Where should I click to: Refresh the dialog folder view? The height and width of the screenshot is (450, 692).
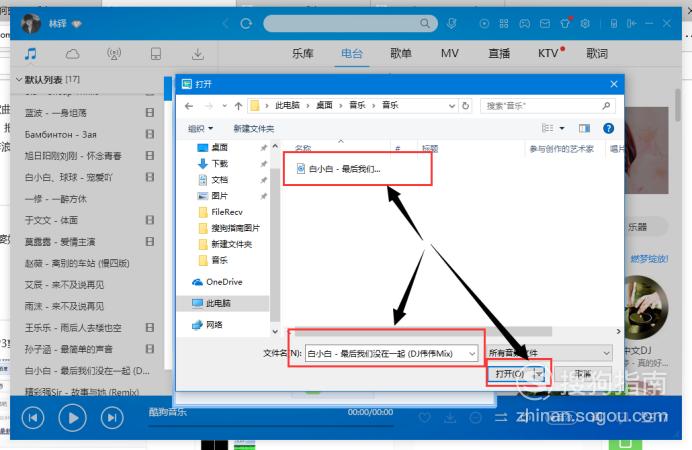(465, 106)
